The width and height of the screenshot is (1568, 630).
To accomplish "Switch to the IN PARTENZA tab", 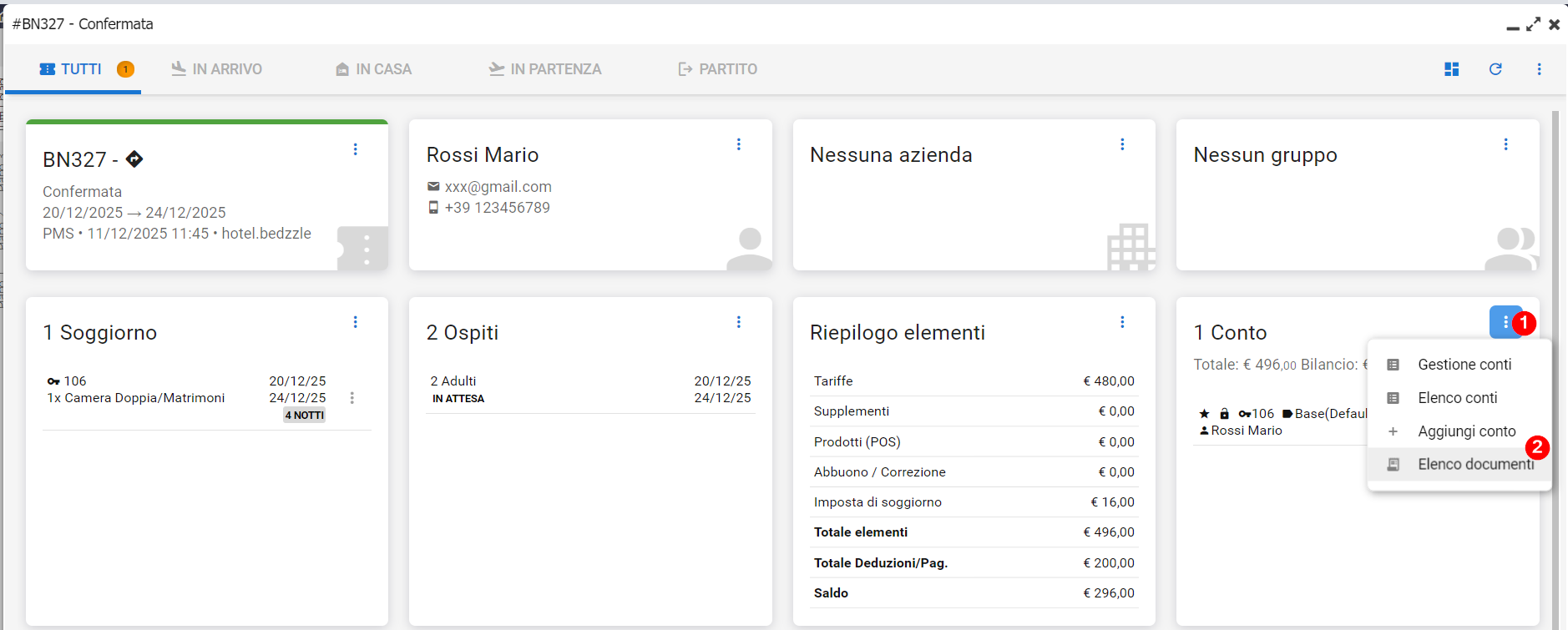I will (x=545, y=69).
